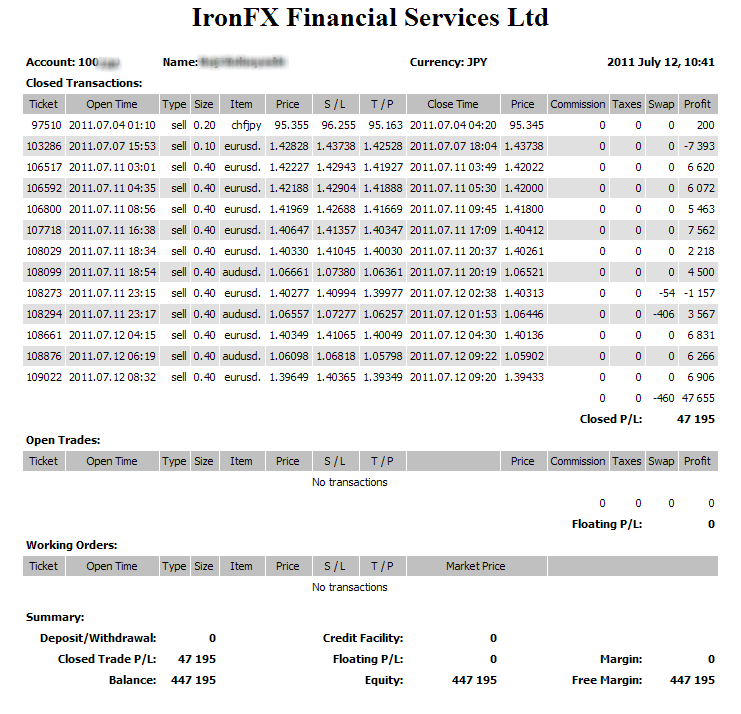Click the Summary heading

55,617
